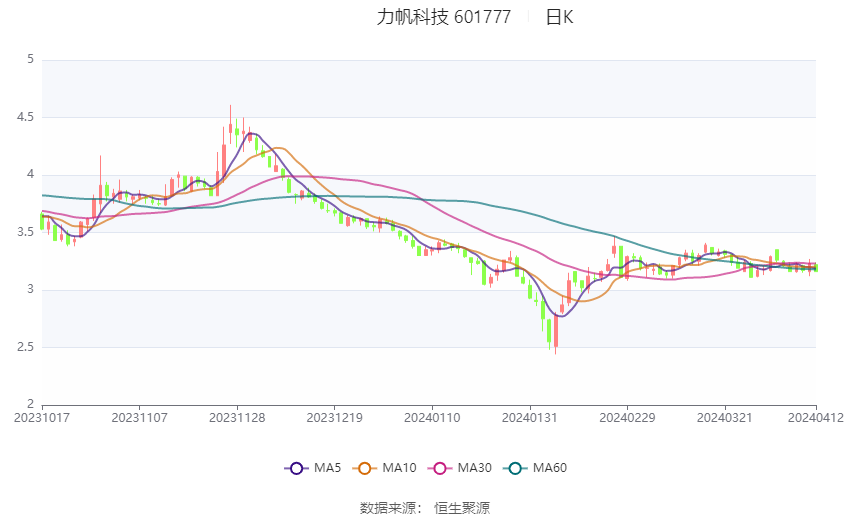Click the 20240412 date axis label
Viewport: 850px width, 516px height.
click(x=816, y=418)
